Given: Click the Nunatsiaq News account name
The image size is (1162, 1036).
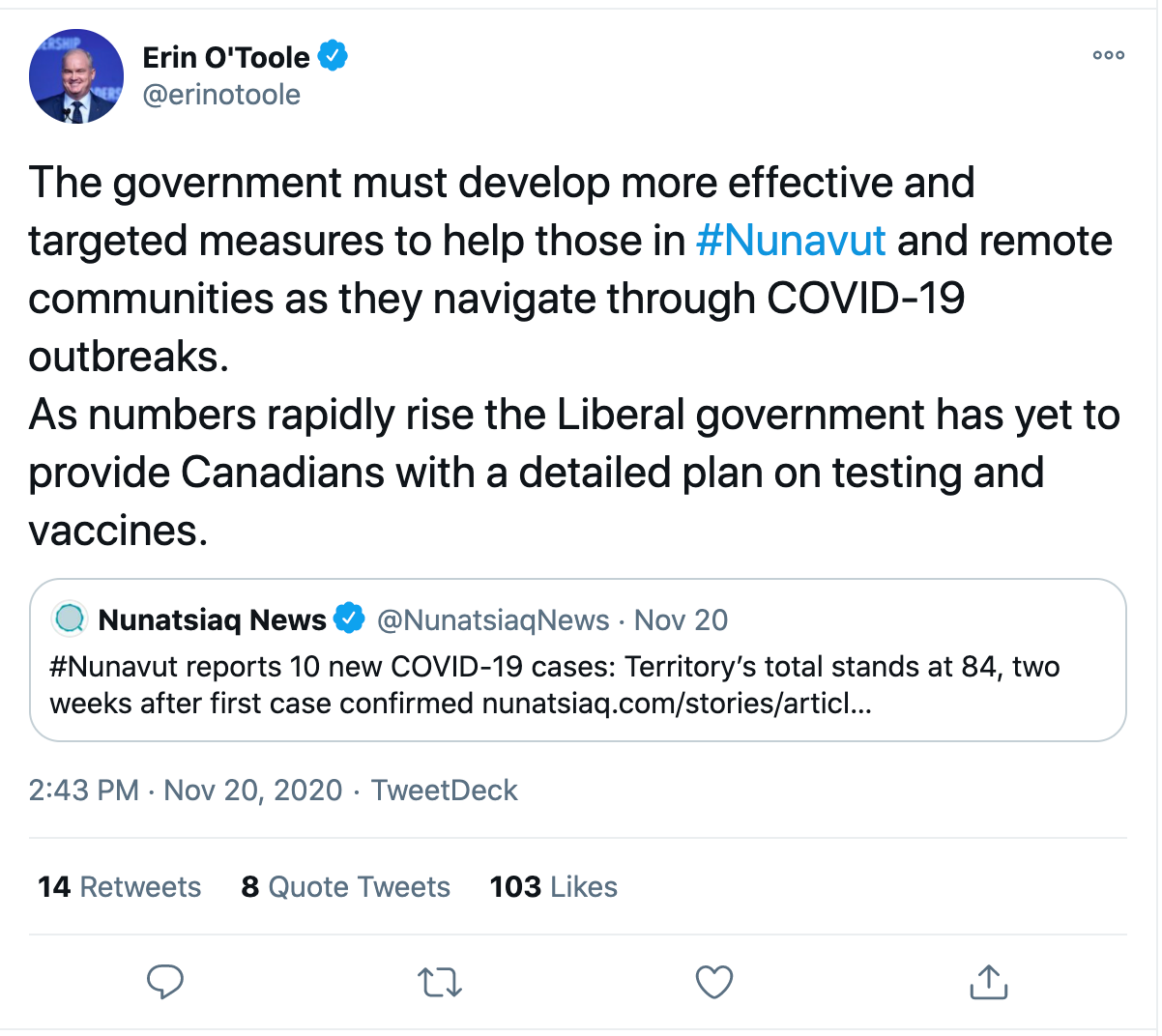Looking at the screenshot, I should 213,619.
